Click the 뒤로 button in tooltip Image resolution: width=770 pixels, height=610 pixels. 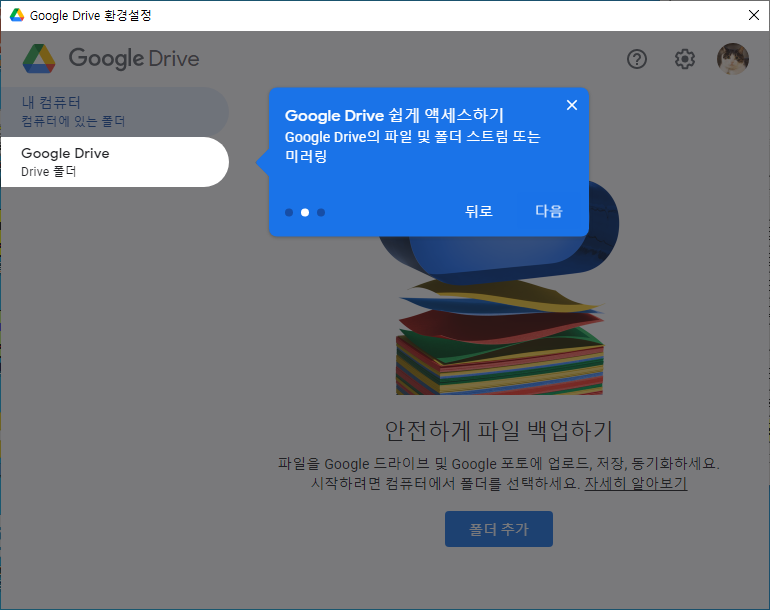[479, 211]
